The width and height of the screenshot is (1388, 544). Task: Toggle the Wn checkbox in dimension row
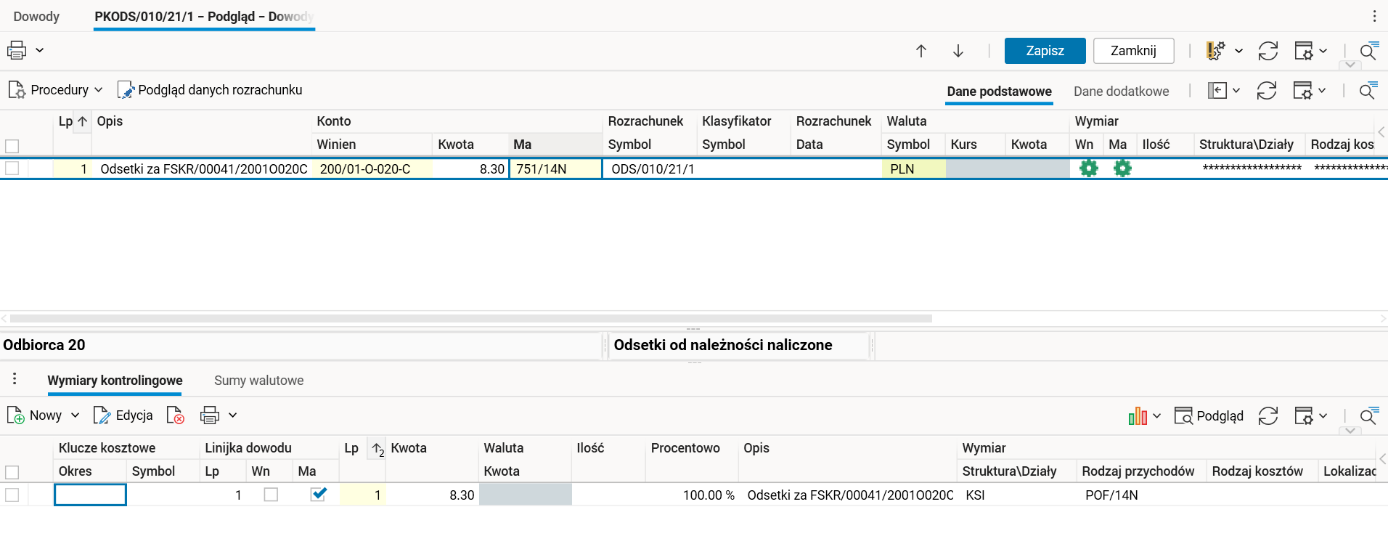pos(271,495)
